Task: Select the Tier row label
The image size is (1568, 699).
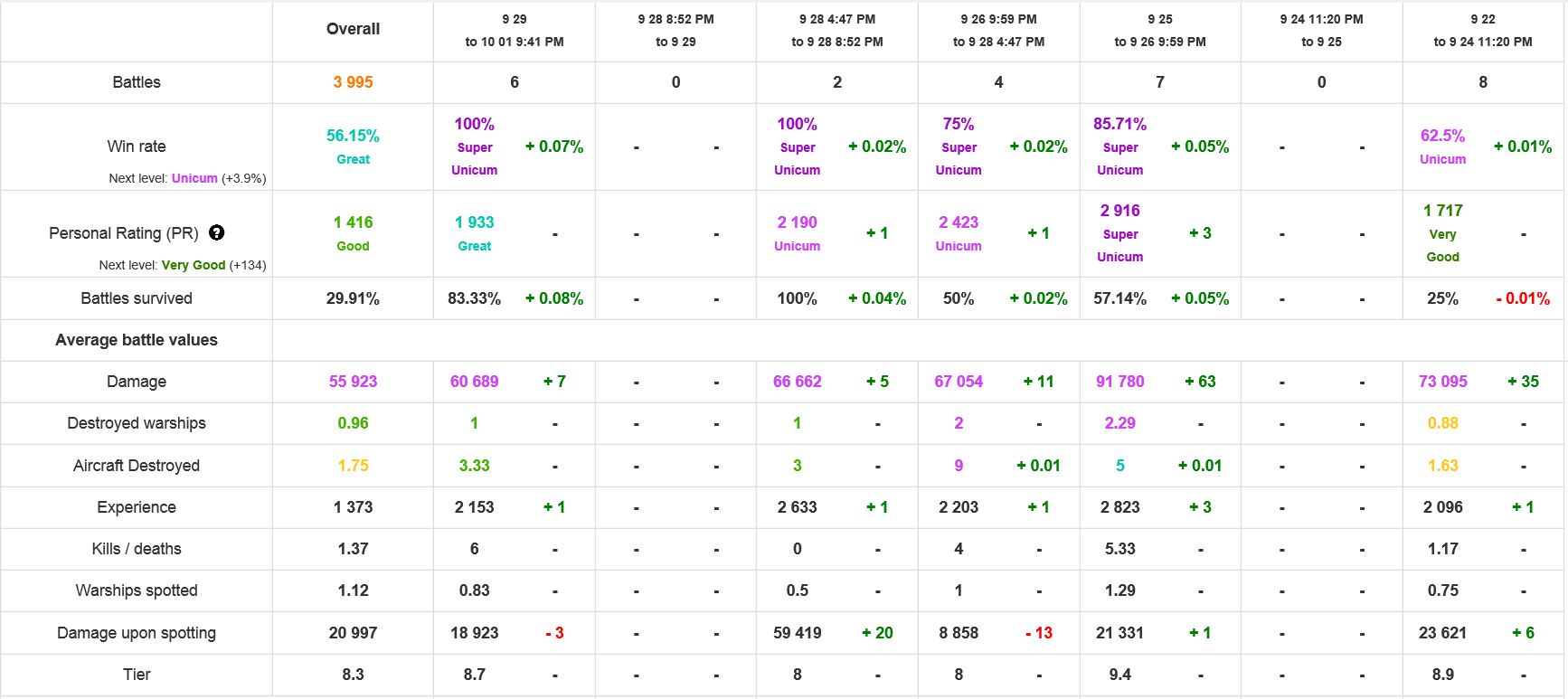Action: tap(137, 675)
